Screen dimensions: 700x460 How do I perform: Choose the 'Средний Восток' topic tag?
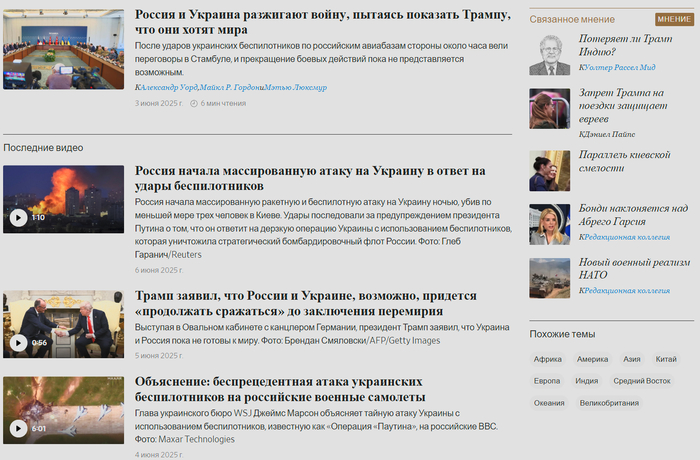641,381
